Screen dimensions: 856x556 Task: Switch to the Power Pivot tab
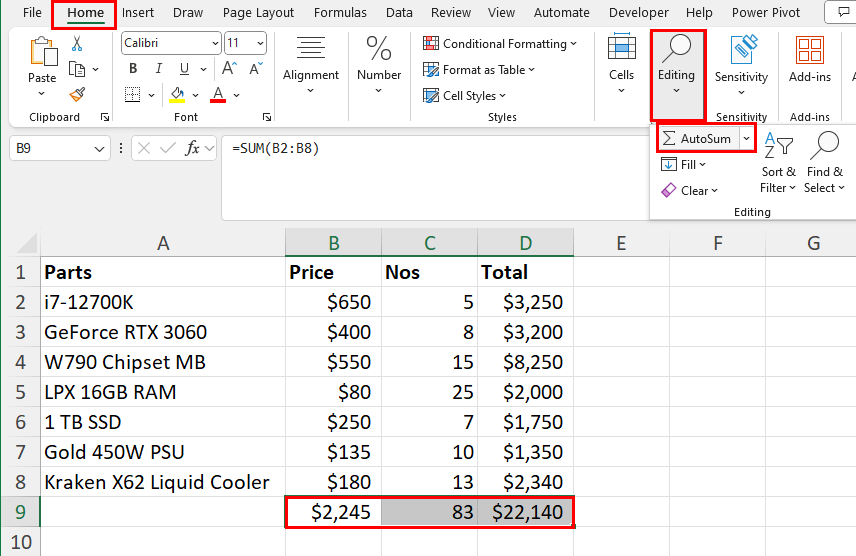coord(766,13)
